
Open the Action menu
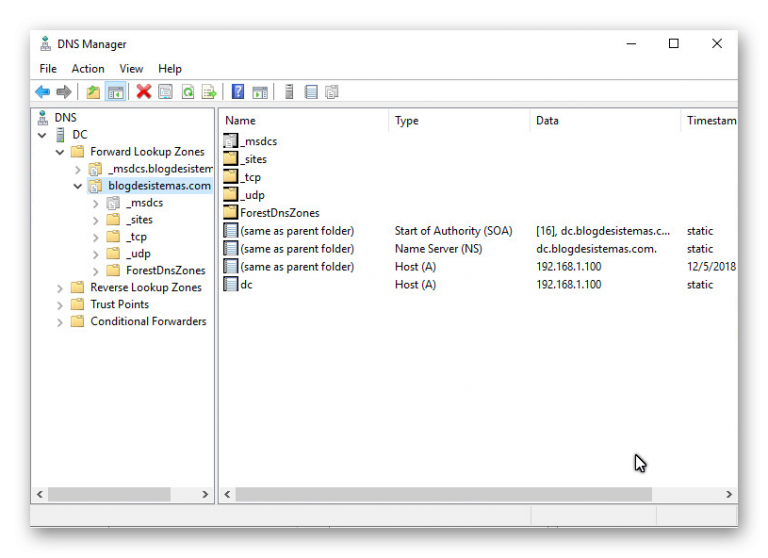click(x=88, y=69)
